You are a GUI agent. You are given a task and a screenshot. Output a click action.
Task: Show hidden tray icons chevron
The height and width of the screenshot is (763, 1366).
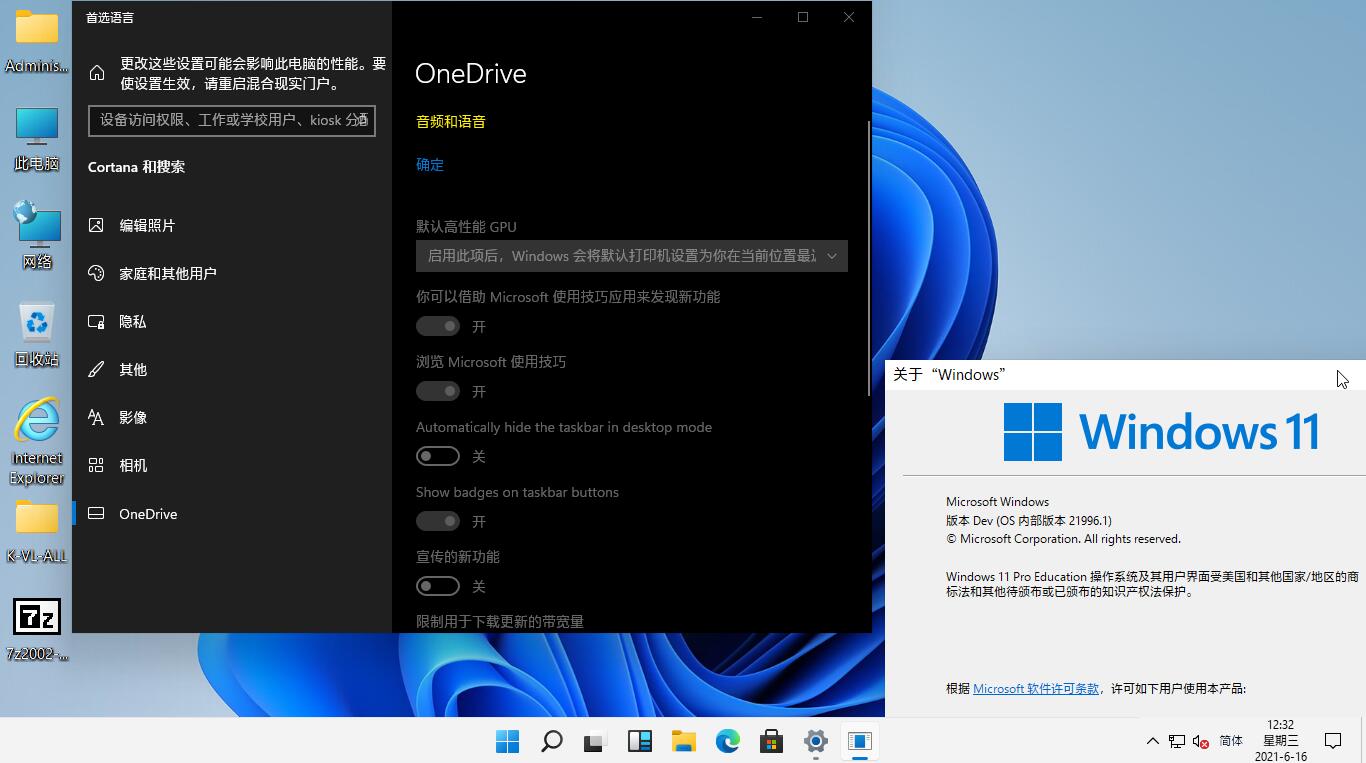tap(1152, 741)
